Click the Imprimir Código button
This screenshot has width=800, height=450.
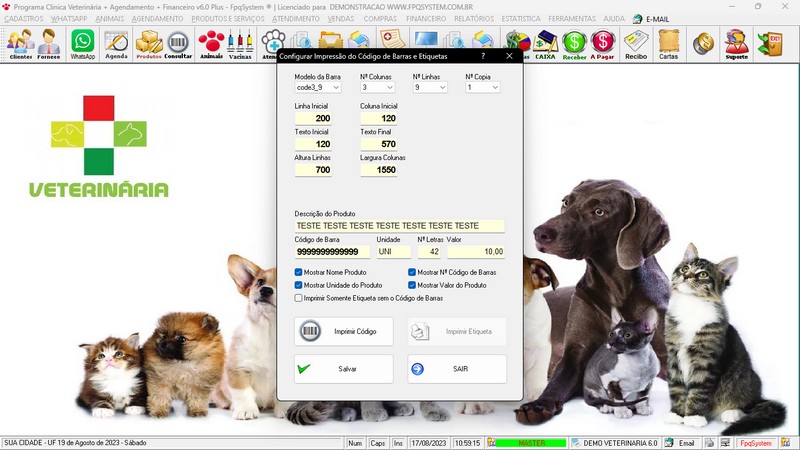coord(344,332)
